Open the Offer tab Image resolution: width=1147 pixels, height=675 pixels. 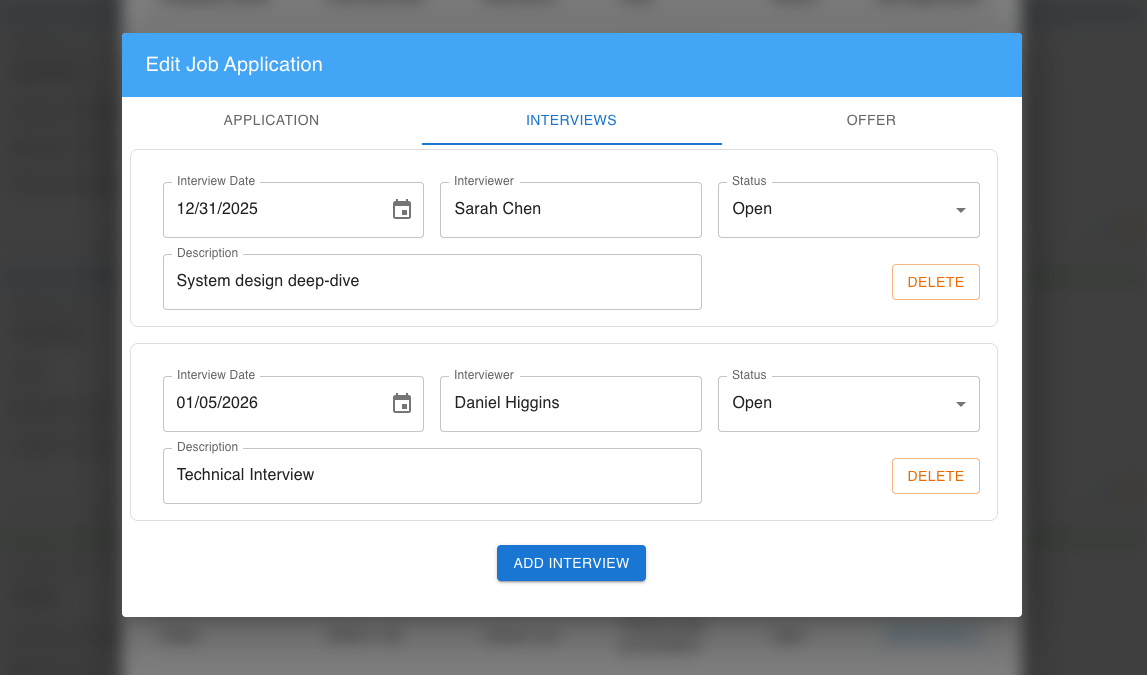(x=871, y=120)
